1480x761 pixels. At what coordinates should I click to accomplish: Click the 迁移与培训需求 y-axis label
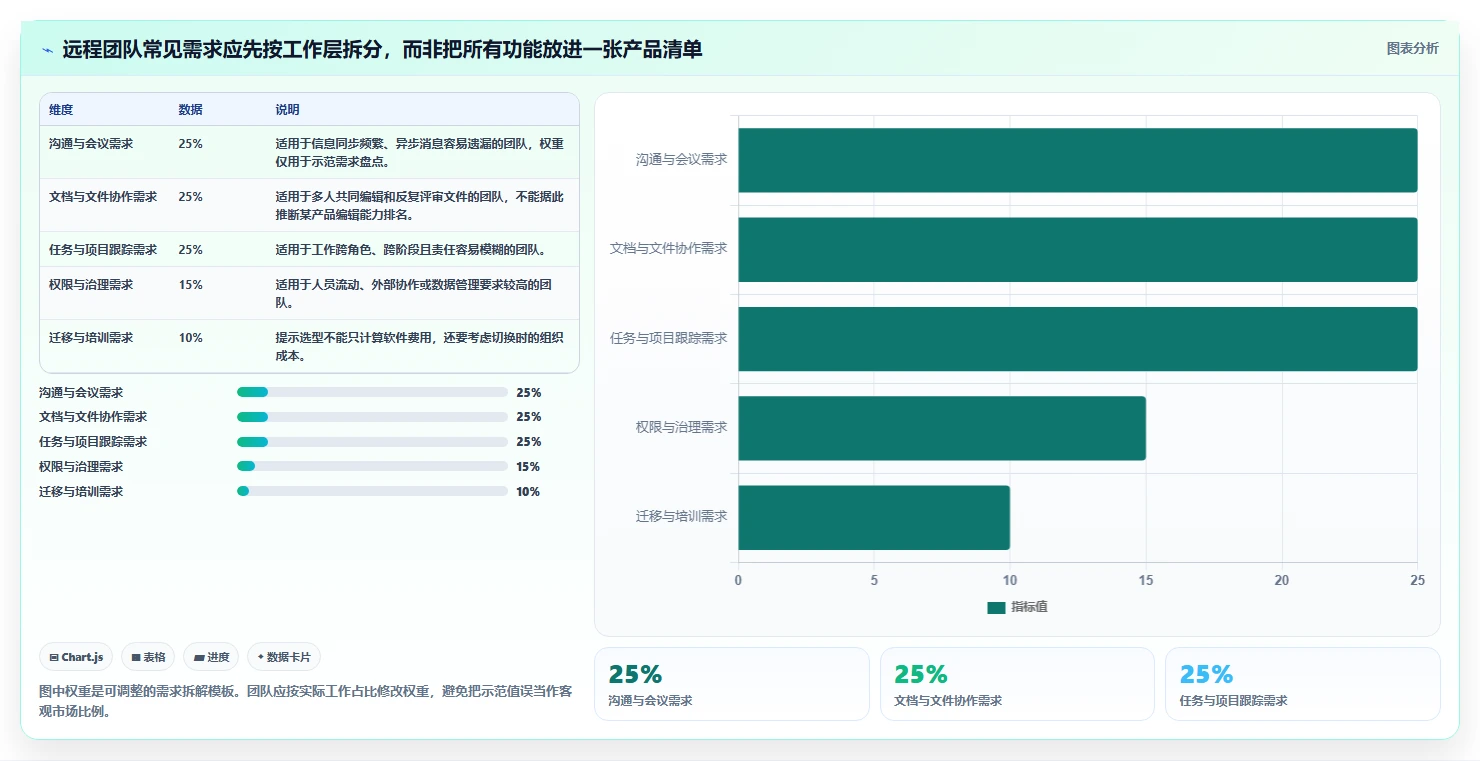point(681,517)
